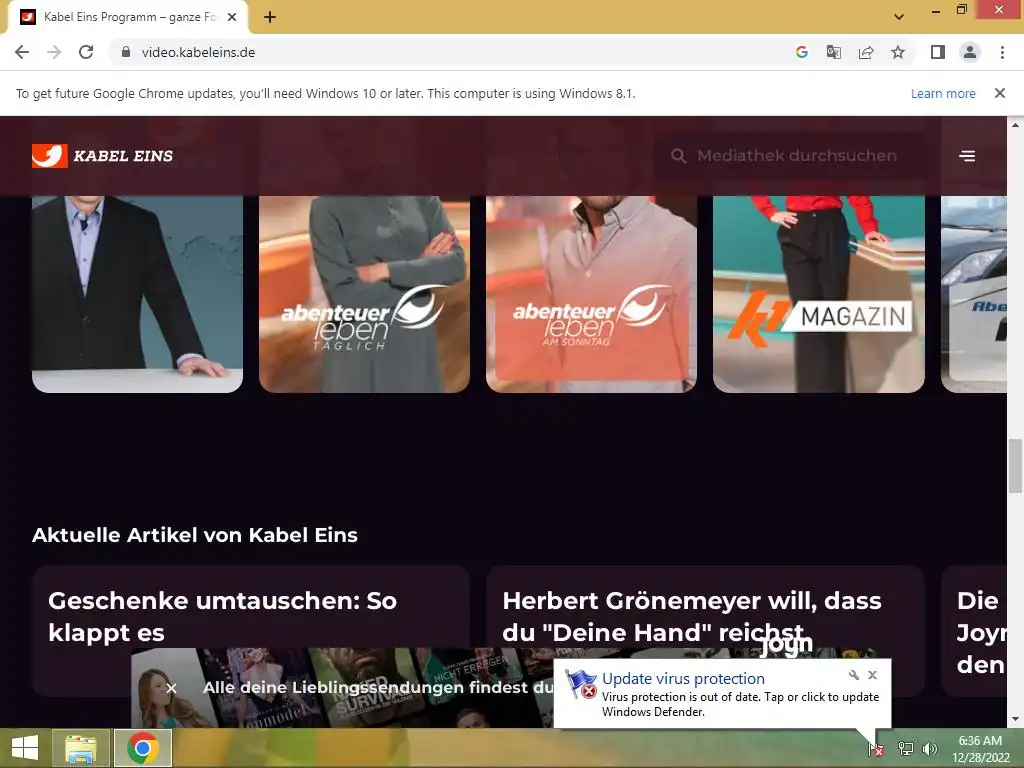
Task: Open the Abenteuer Leben täglich show card
Action: click(x=364, y=294)
